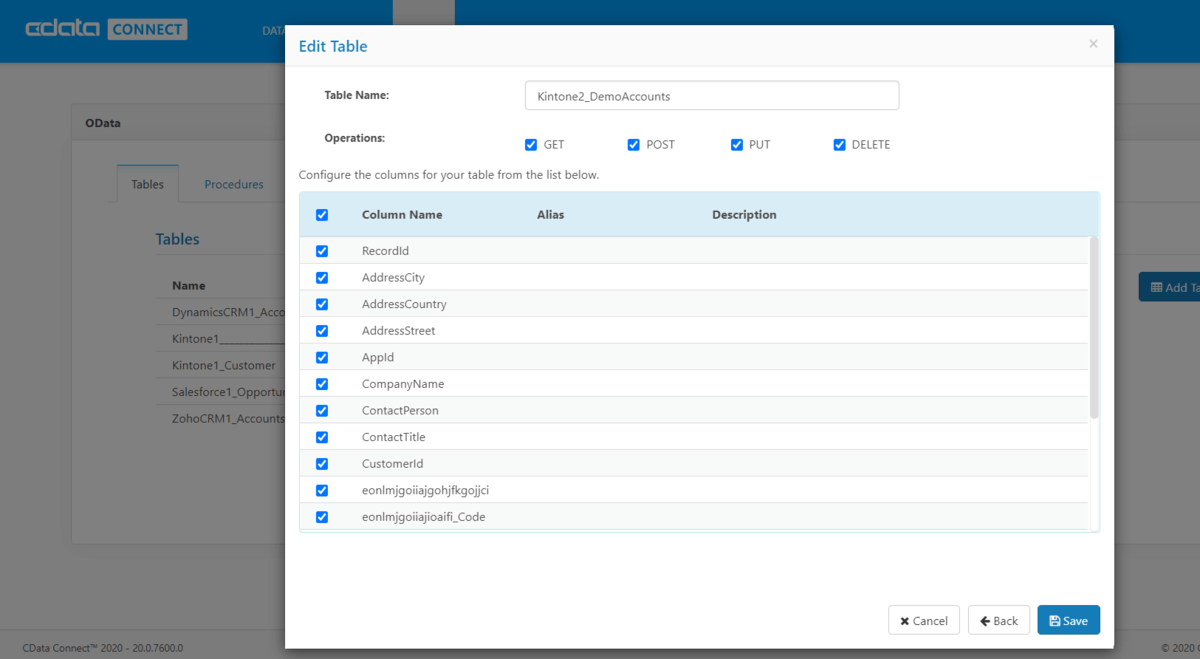Click the CustomerId column name
1200x659 pixels.
[393, 464]
